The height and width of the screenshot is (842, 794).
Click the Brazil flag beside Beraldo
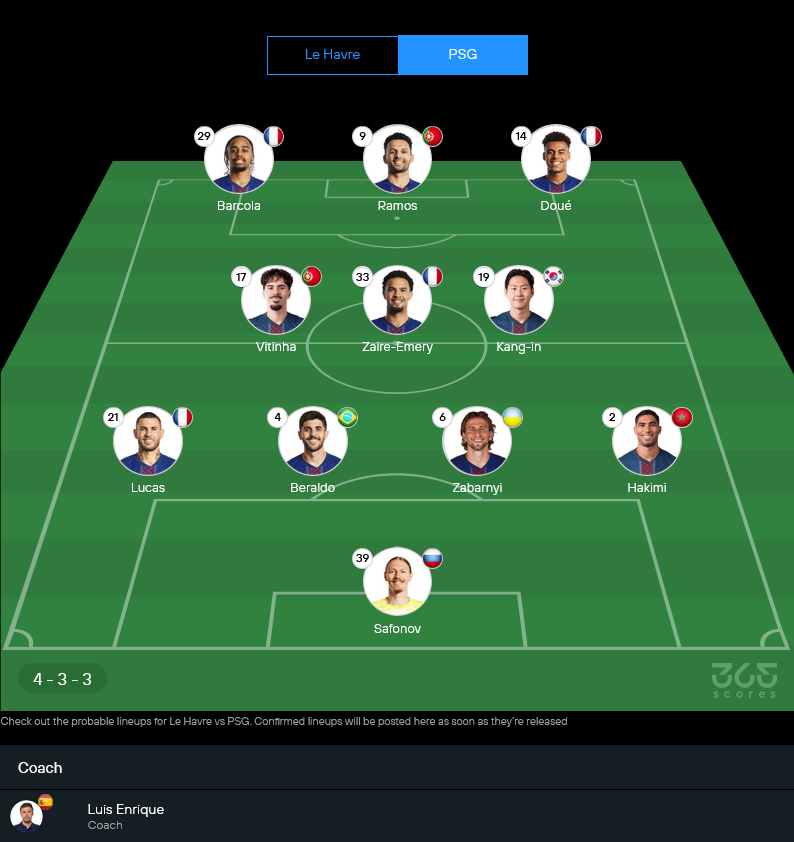point(347,417)
